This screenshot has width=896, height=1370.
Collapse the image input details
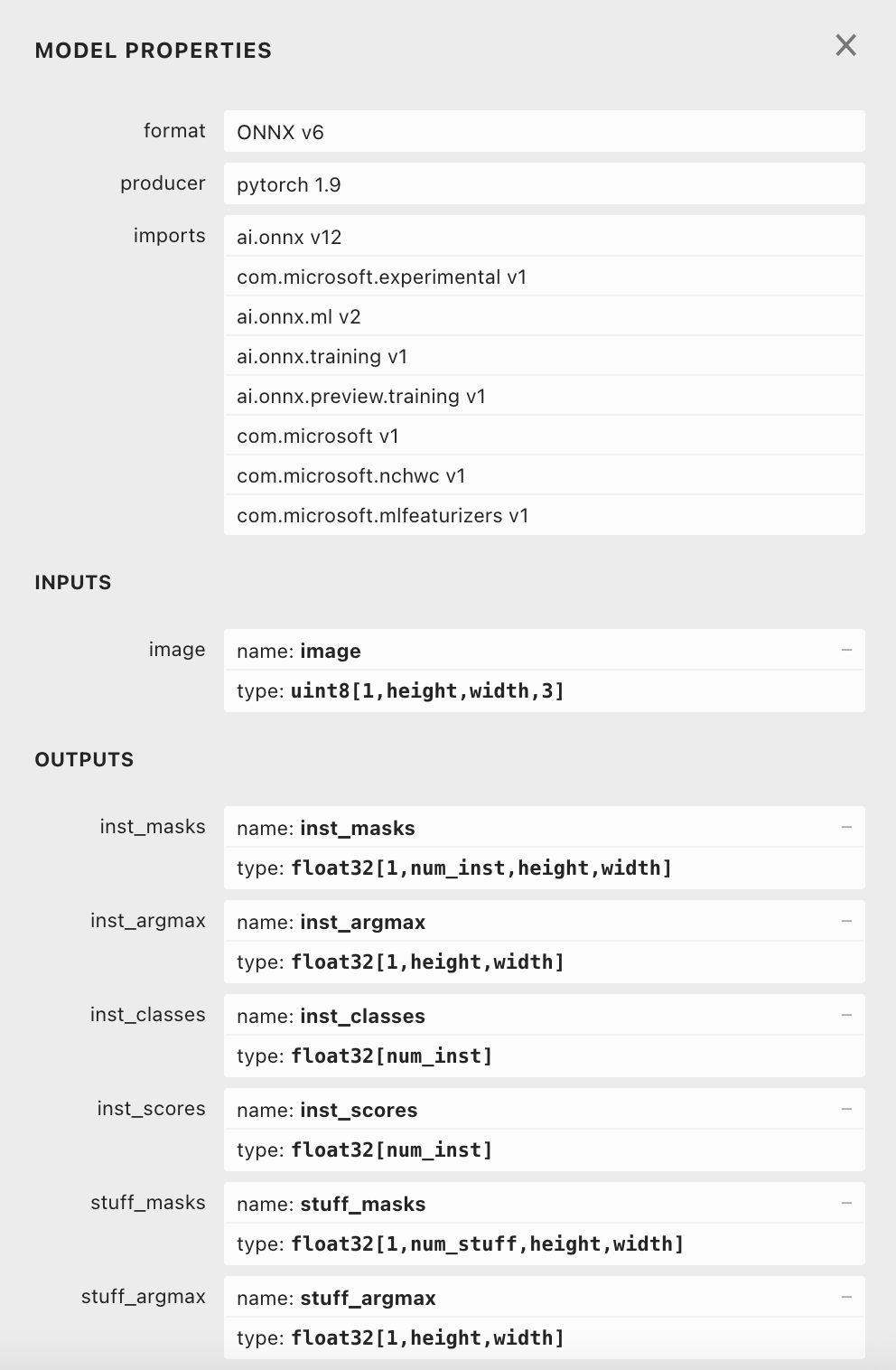click(845, 649)
